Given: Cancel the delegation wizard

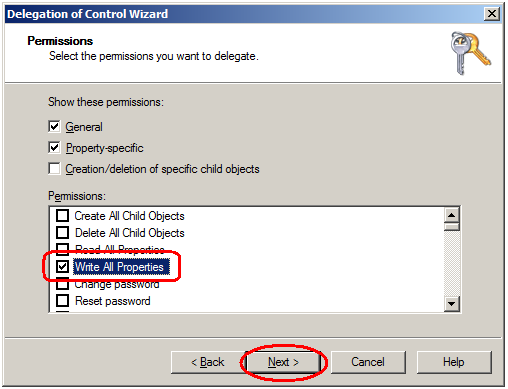Looking at the screenshot, I should [x=368, y=362].
